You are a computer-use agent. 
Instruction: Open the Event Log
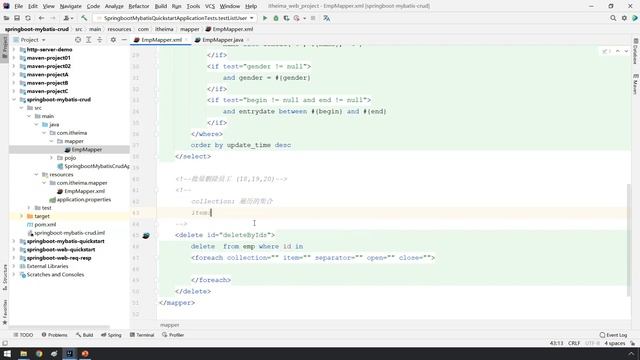pos(613,335)
